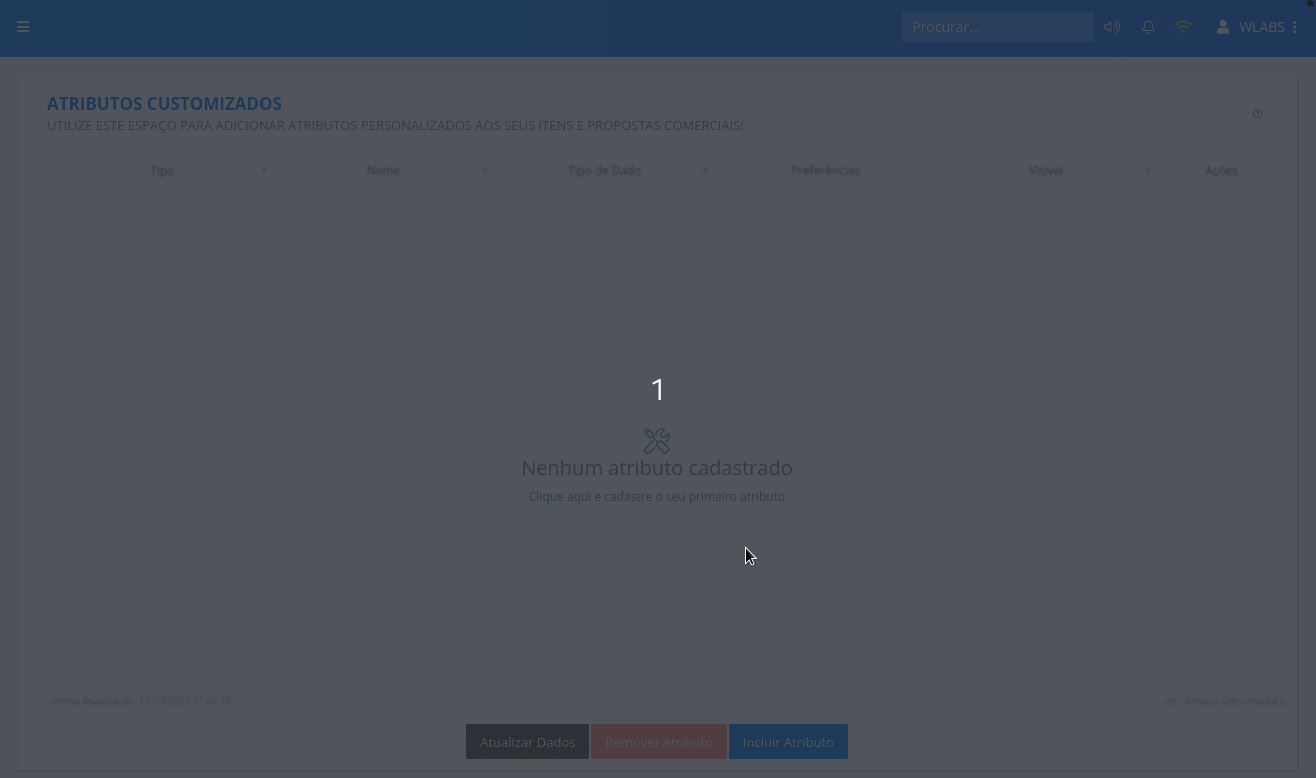Sort by the Tipo column header
Viewport: 1316px width, 778px height.
(x=162, y=170)
